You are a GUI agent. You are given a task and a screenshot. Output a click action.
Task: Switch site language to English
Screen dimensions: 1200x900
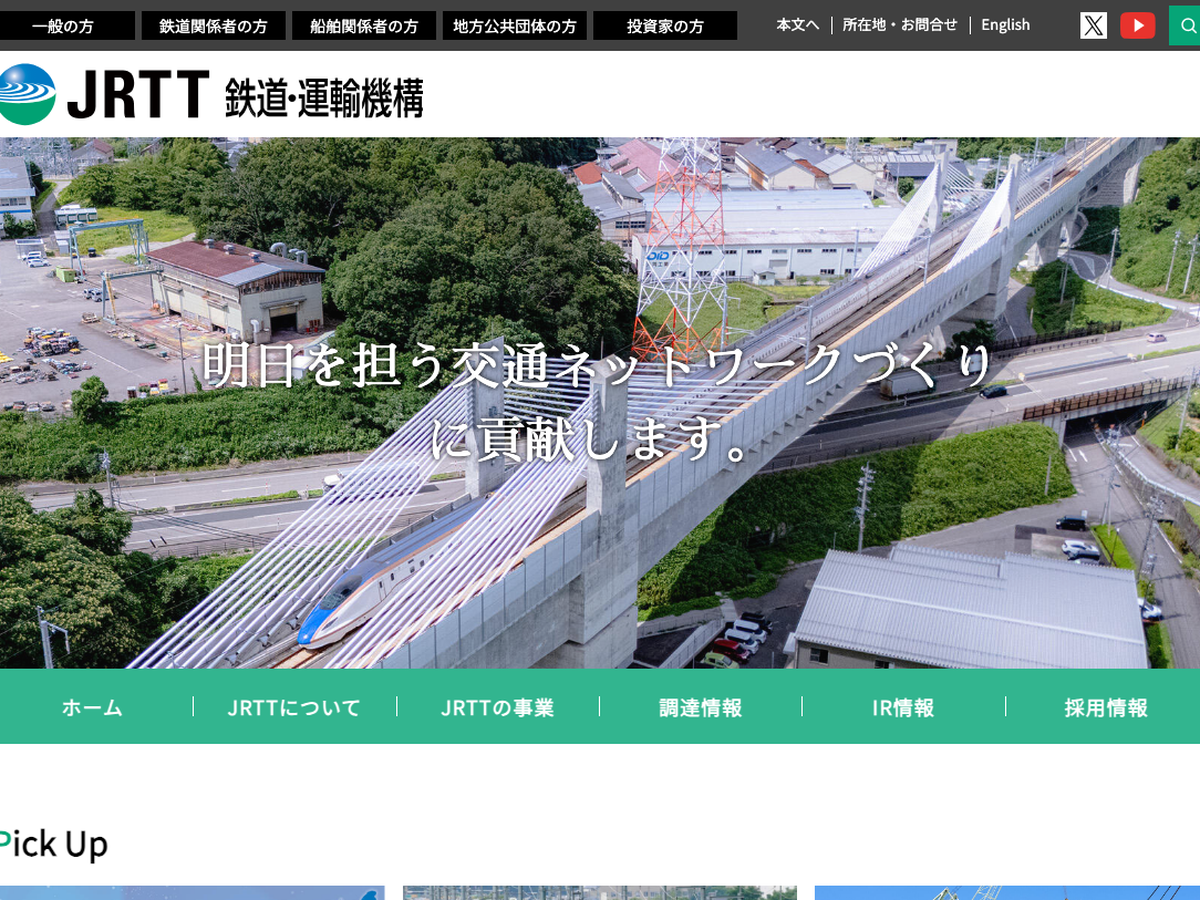tap(1005, 25)
